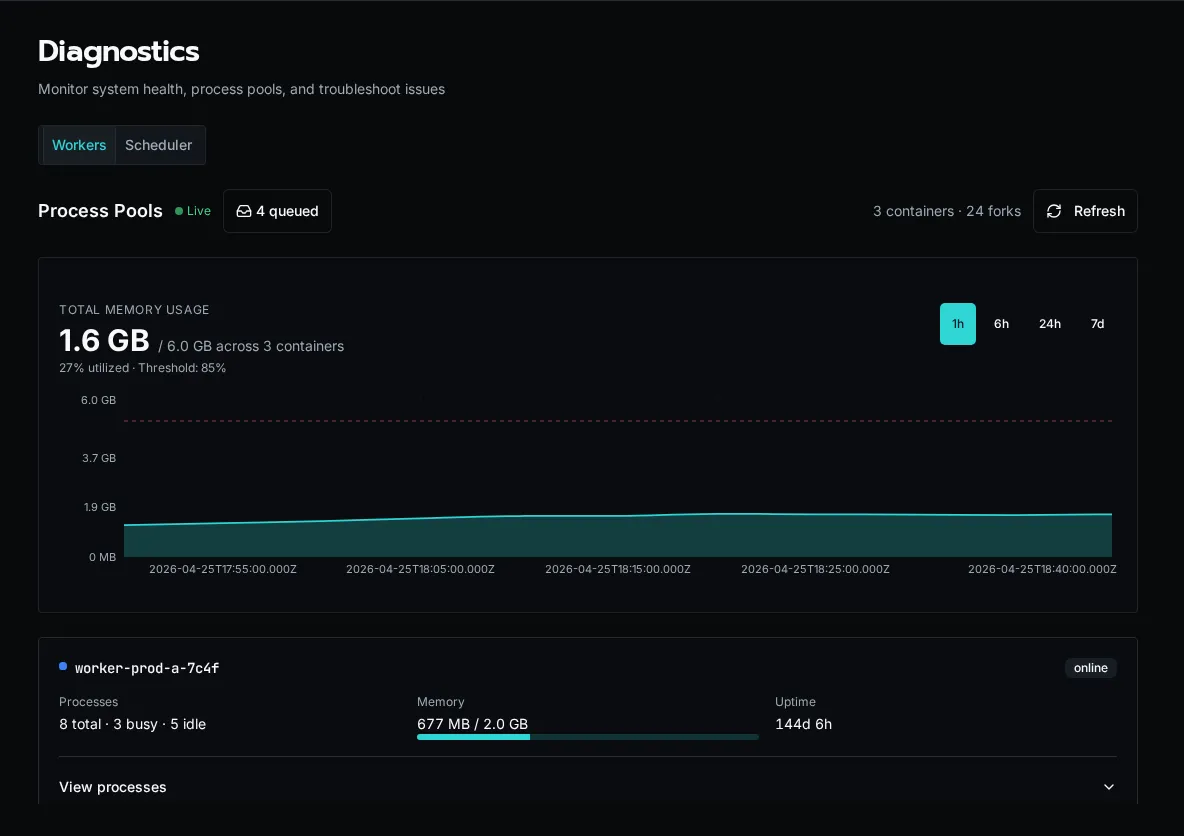This screenshot has width=1184, height=836.
Task: Click the Memory field label
Action: click(x=440, y=702)
